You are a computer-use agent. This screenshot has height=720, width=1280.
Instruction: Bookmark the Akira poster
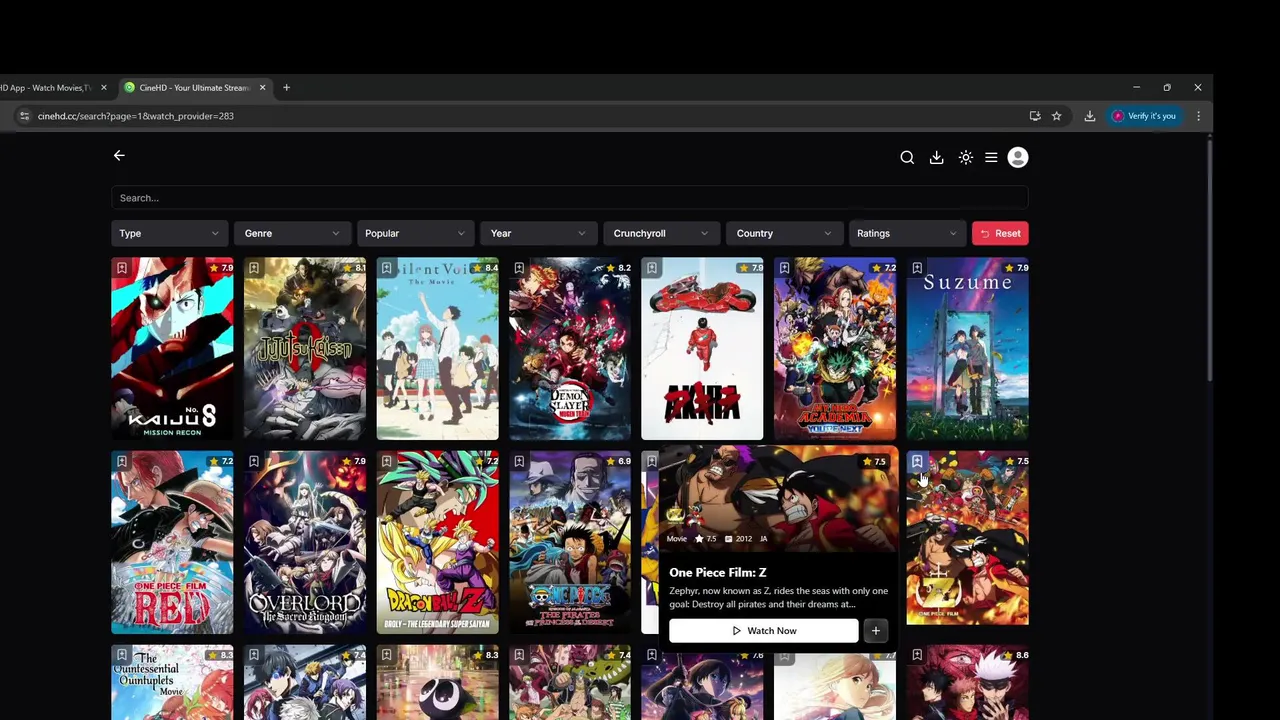click(652, 268)
